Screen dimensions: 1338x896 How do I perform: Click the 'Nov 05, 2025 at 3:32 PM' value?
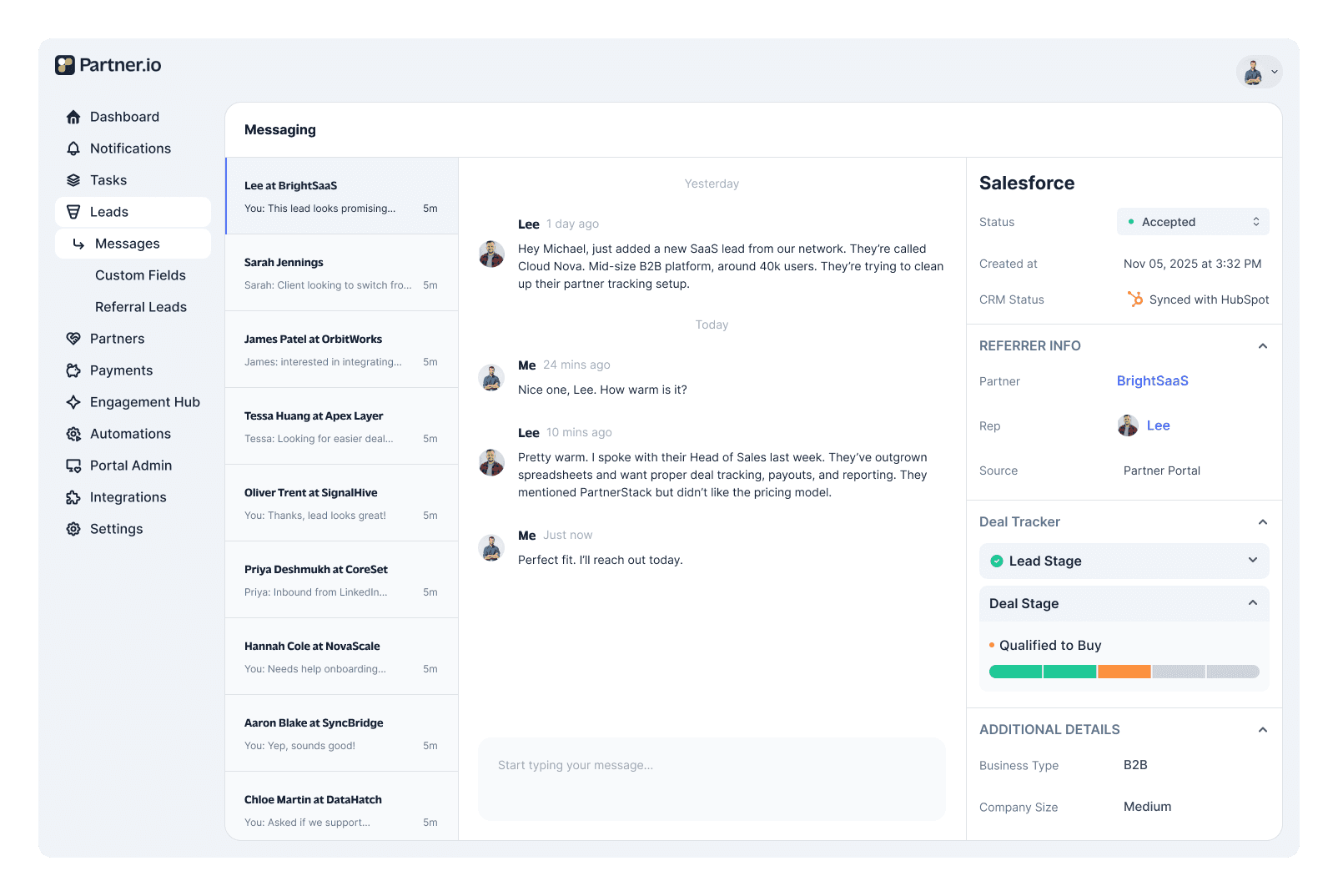point(1192,264)
